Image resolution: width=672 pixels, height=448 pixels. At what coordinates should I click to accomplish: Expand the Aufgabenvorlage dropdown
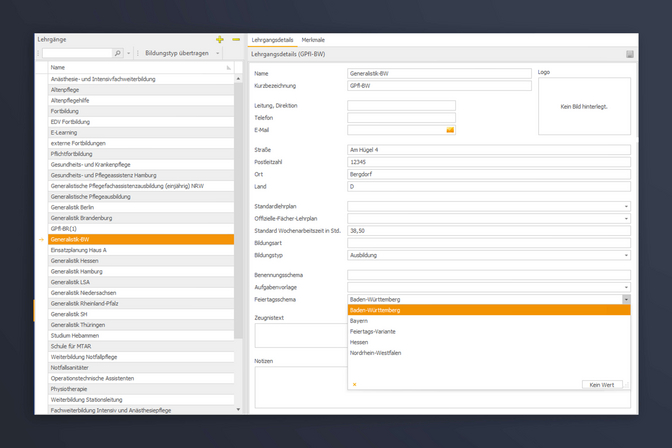click(626, 287)
